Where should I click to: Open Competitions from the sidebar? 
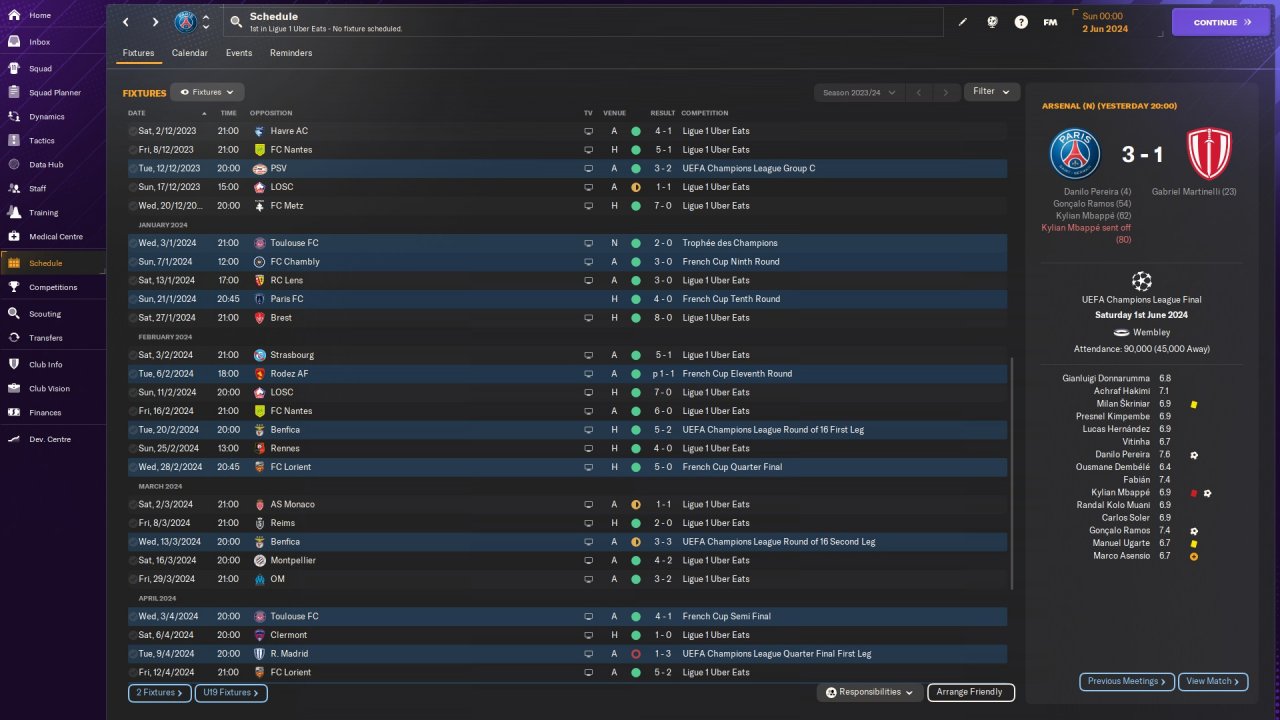pos(53,287)
